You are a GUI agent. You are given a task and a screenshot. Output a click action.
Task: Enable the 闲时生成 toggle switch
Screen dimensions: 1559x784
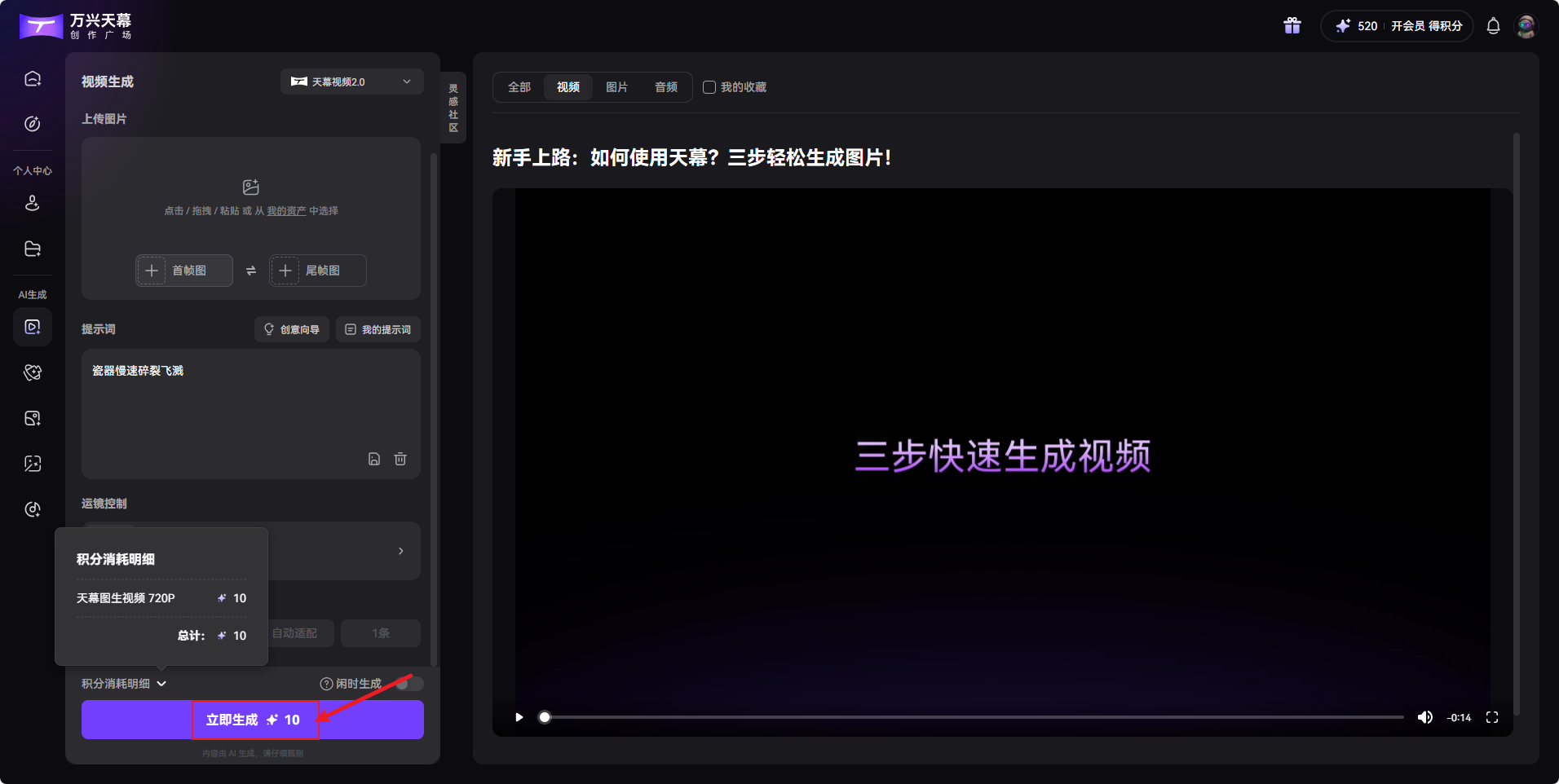click(x=411, y=684)
